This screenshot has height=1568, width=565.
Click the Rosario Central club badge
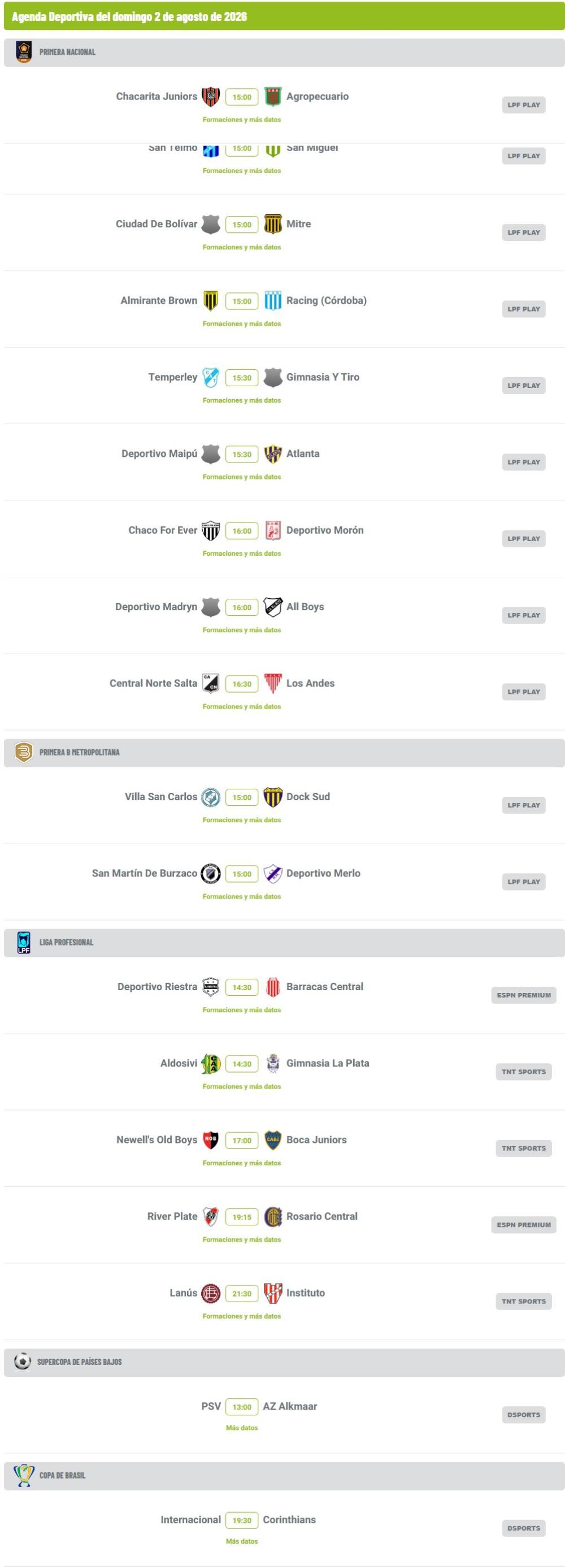coord(273,1217)
